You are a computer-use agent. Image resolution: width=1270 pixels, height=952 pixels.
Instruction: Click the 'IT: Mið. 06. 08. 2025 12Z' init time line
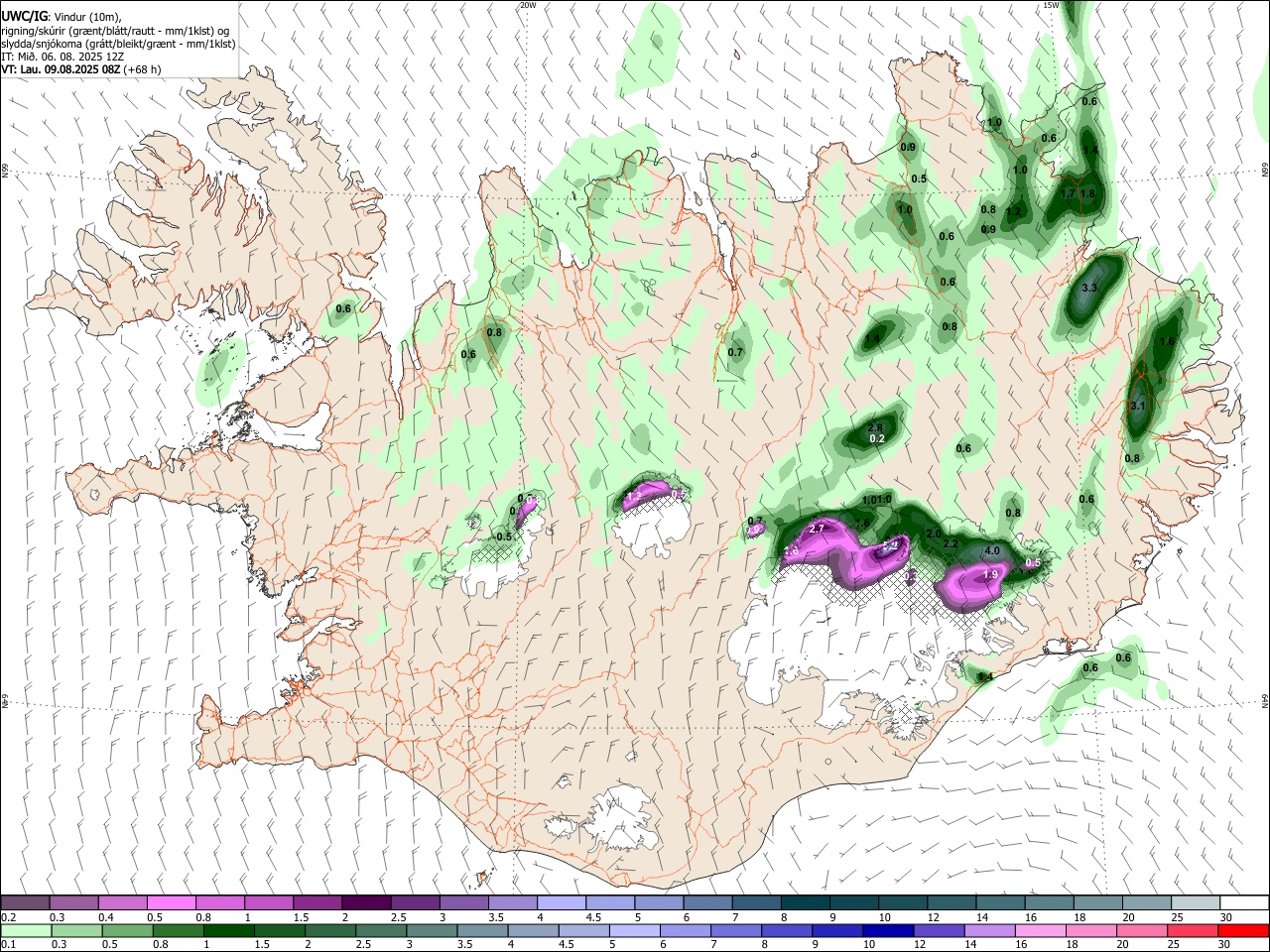tap(63, 57)
